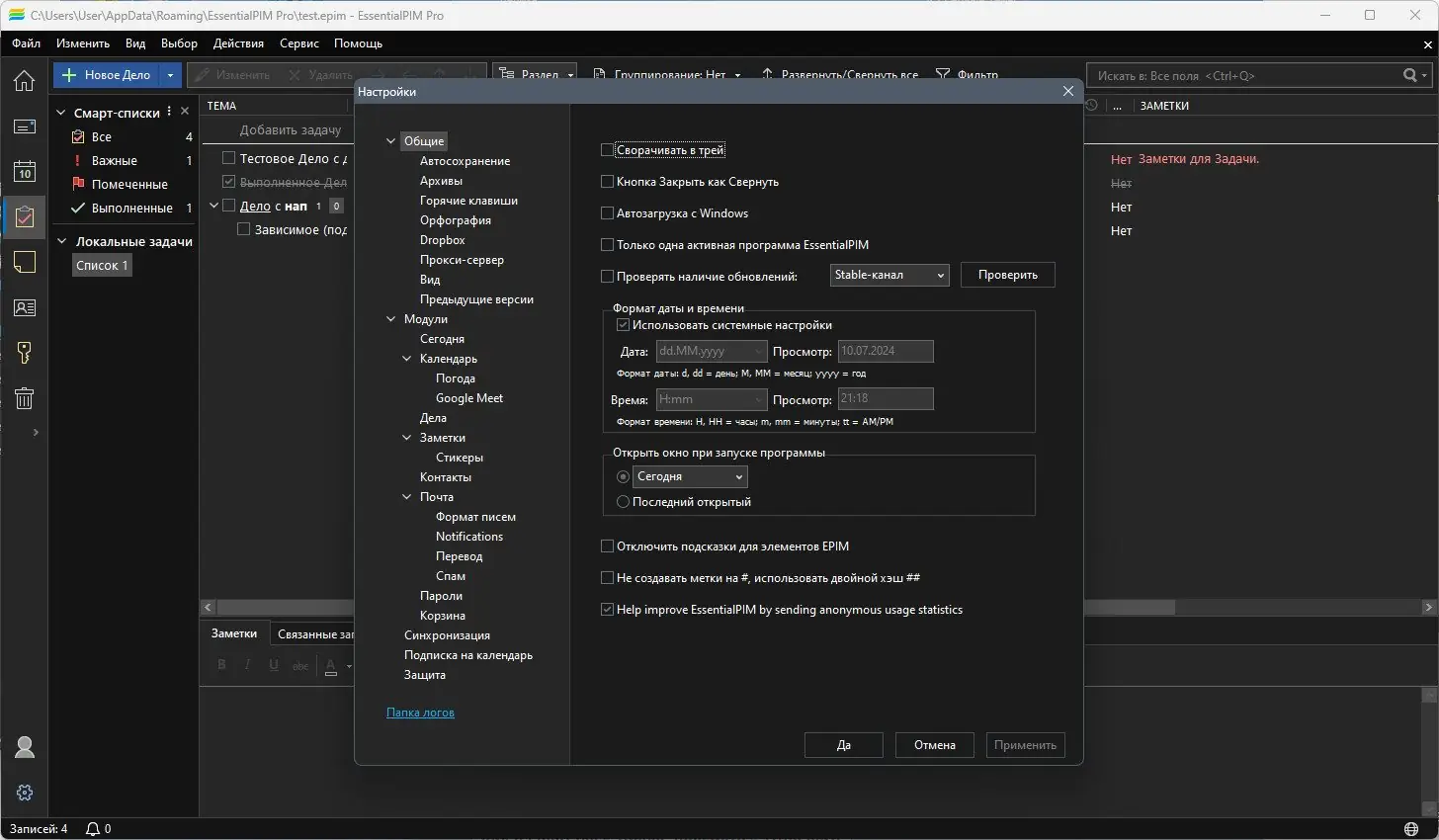
Task: Open the Tasks module icon in the sidebar
Action: 24,216
